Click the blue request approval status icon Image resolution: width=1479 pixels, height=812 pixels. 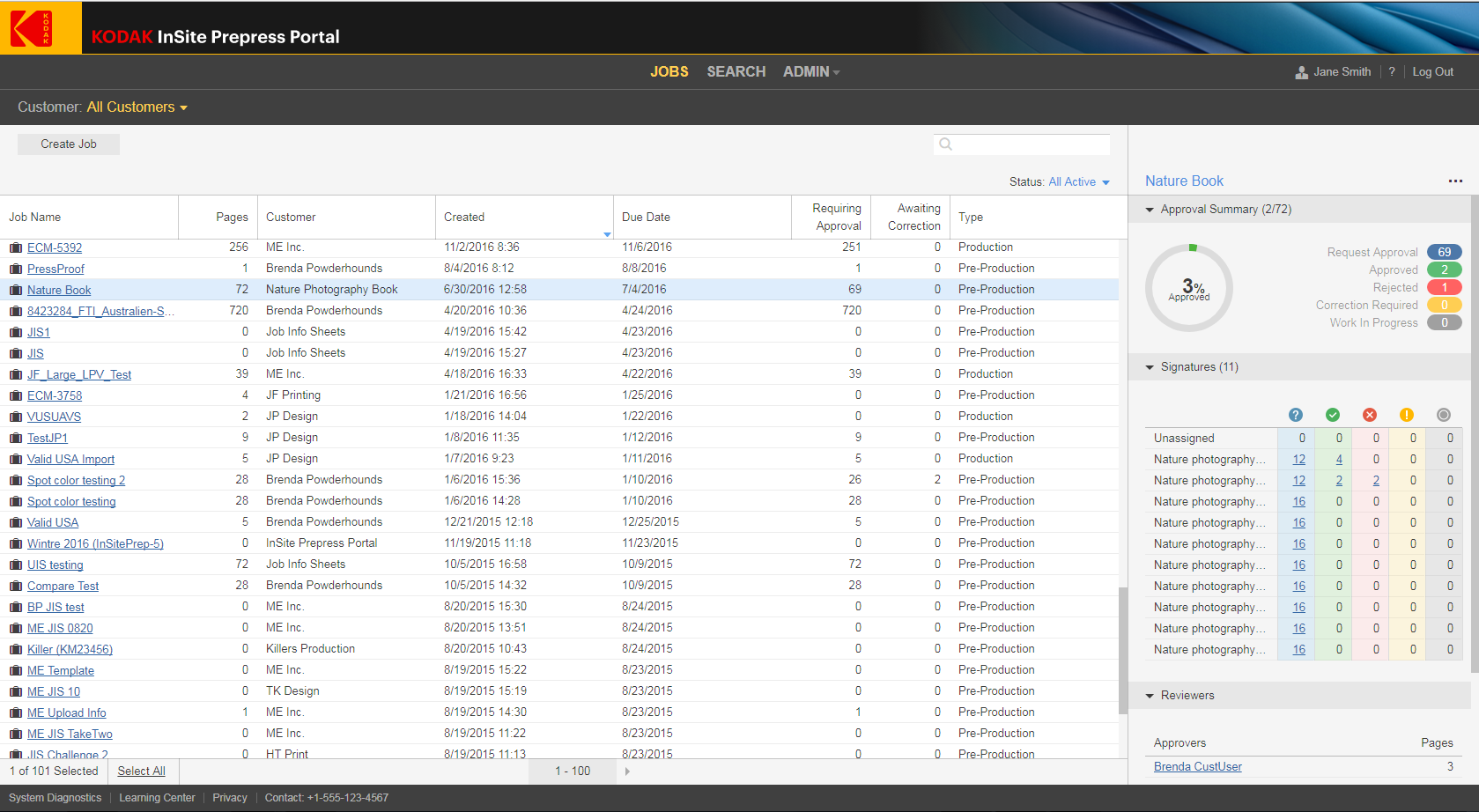point(1295,415)
